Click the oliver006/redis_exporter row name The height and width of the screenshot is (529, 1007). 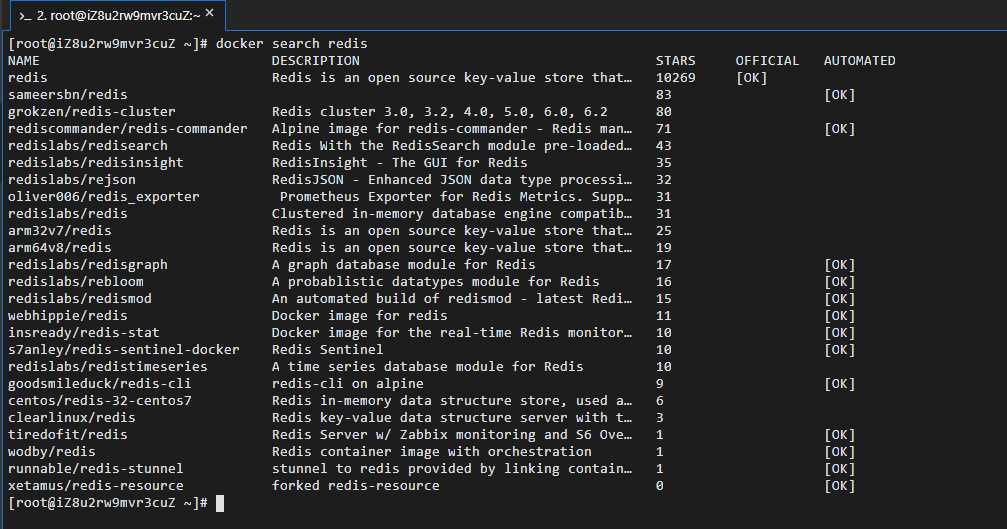click(x=103, y=197)
